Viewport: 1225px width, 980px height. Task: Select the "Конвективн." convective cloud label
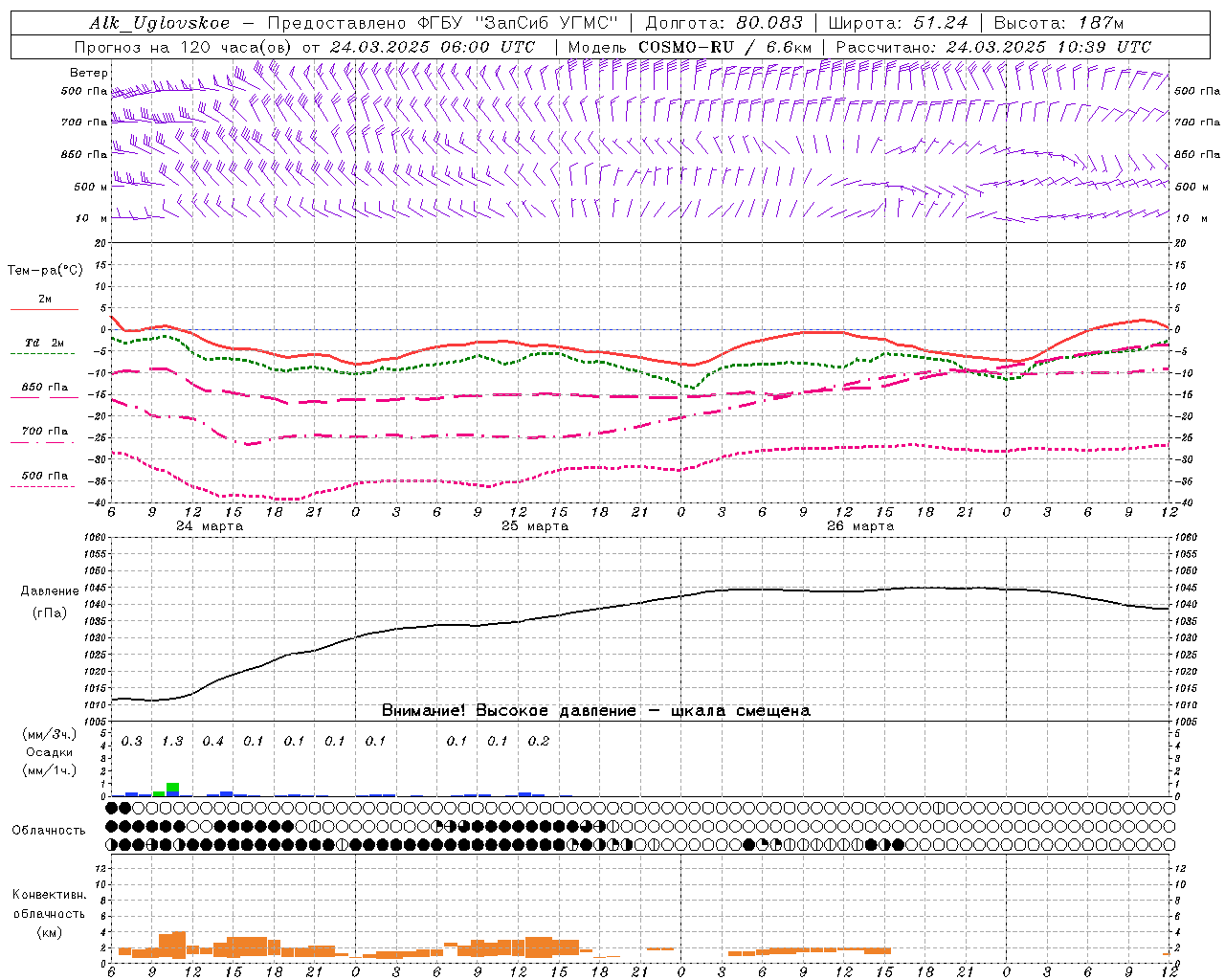click(49, 895)
